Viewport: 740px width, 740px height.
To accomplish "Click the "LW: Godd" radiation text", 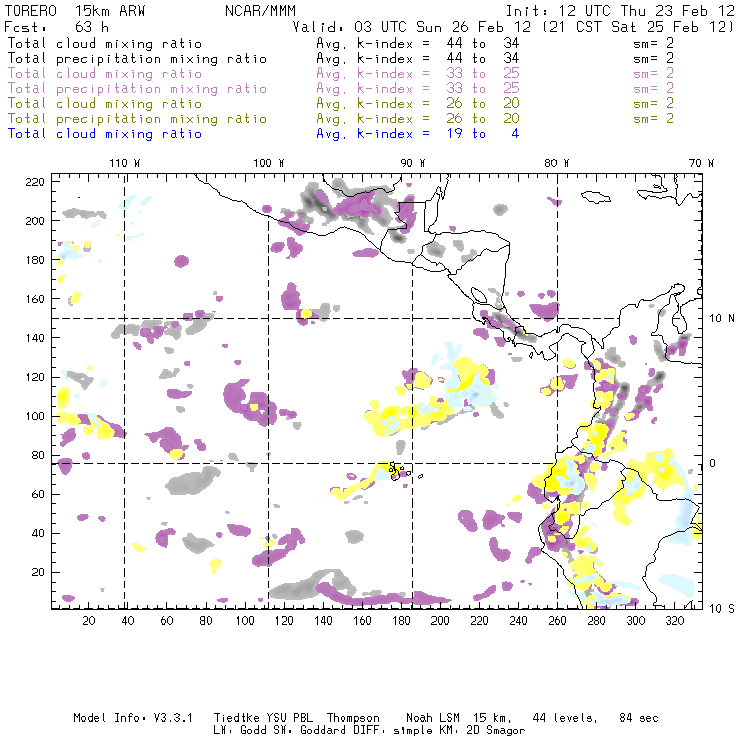I will [240, 731].
